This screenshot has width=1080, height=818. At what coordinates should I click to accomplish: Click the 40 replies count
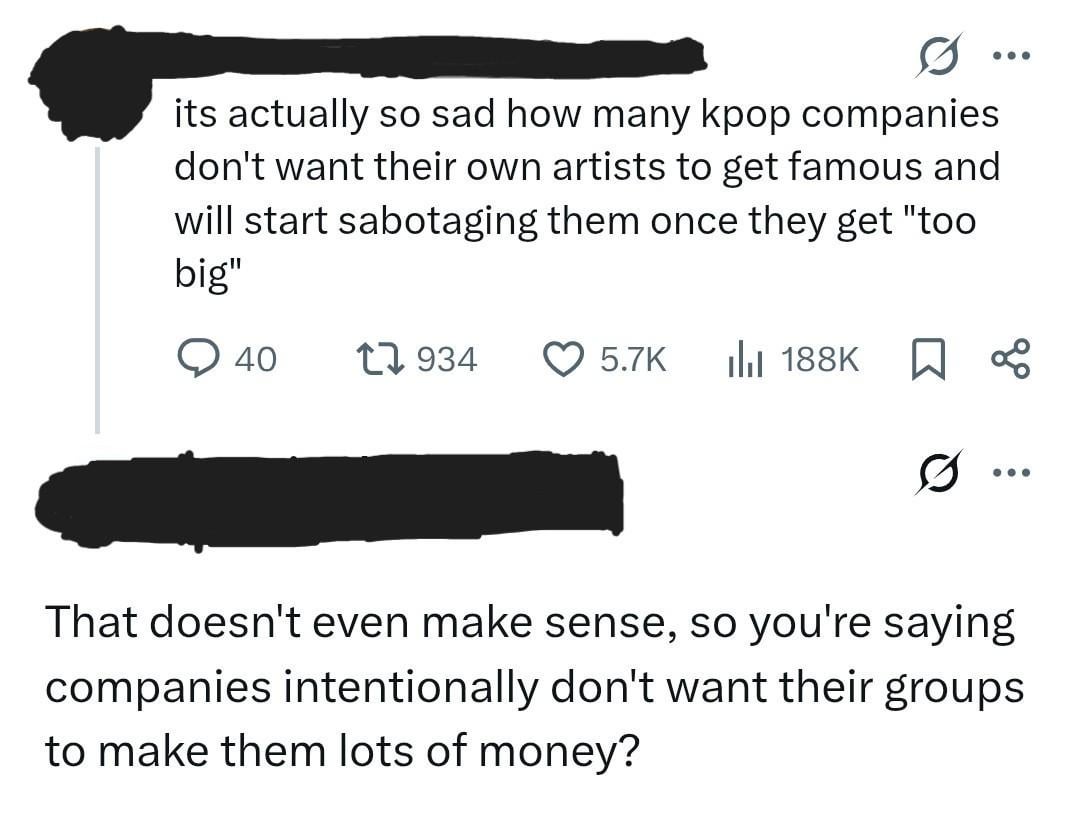tap(257, 358)
